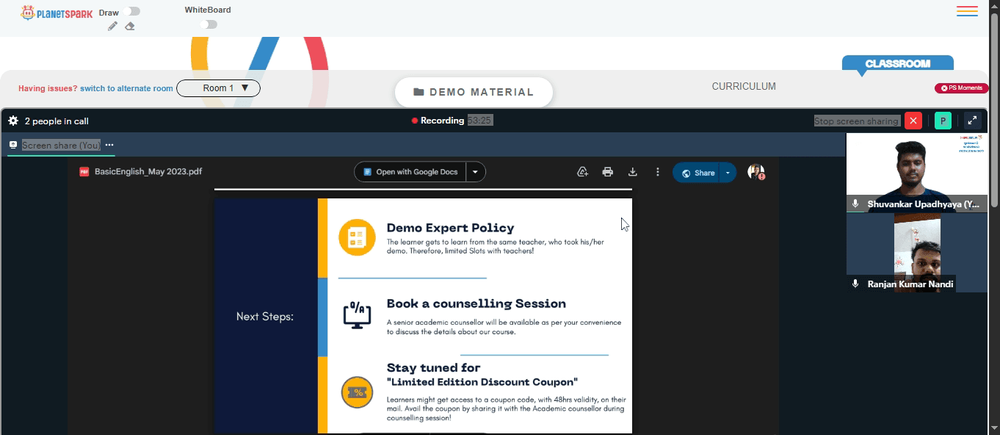The height and width of the screenshot is (435, 1000).
Task: Click the Recording status indicator
Action: [x=438, y=120]
